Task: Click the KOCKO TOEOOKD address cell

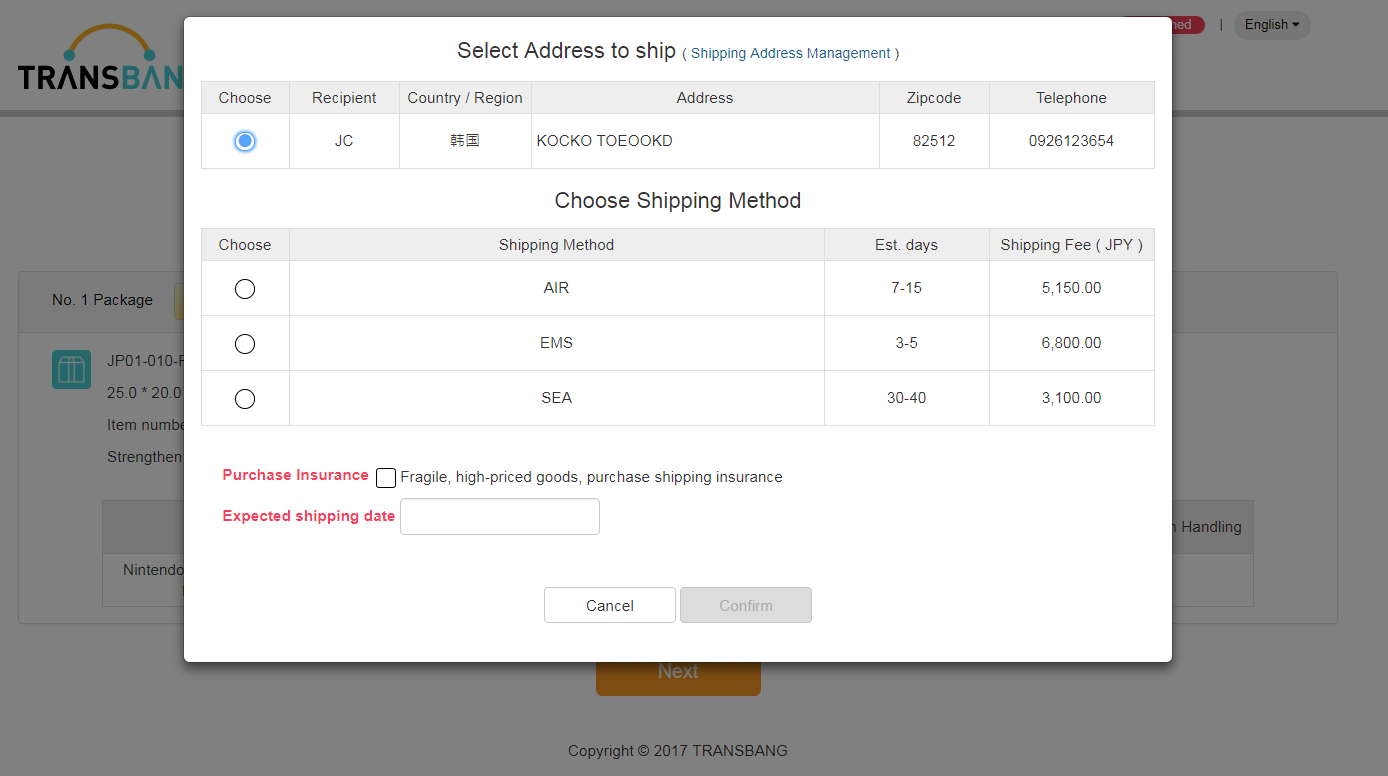Action: pos(705,141)
